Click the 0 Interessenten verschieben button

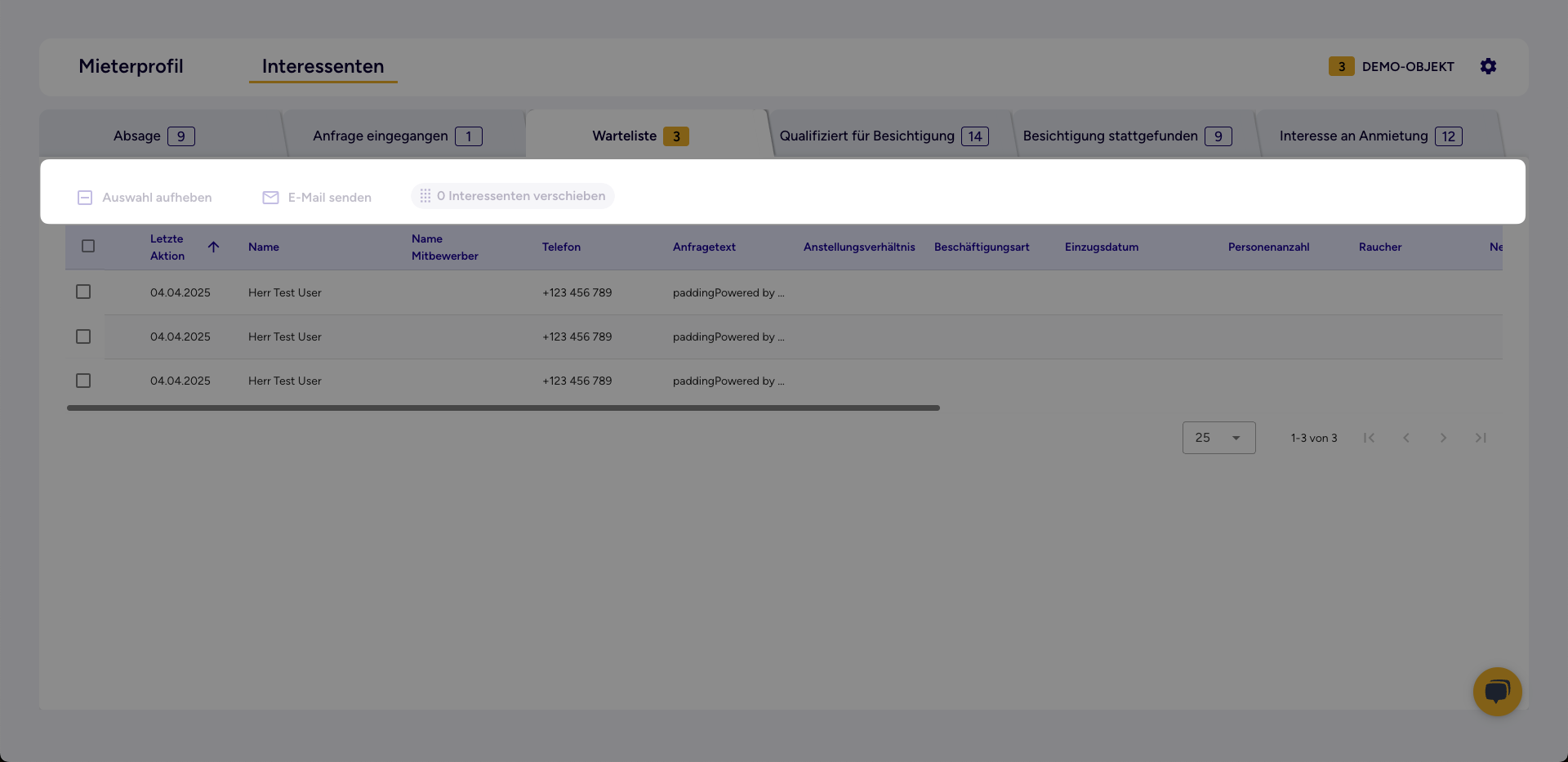tap(512, 196)
